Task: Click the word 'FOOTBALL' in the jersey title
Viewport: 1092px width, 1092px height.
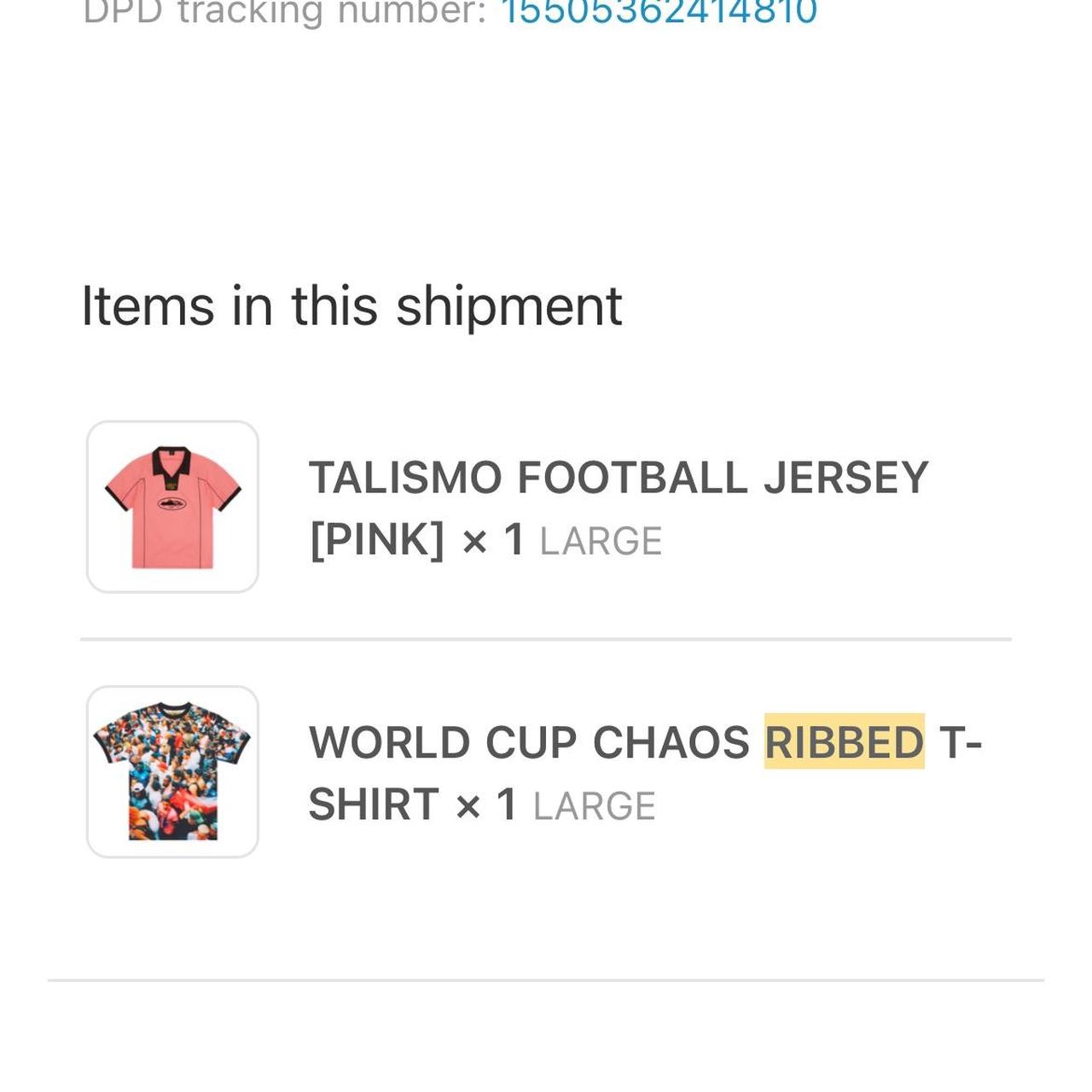Action: [633, 477]
